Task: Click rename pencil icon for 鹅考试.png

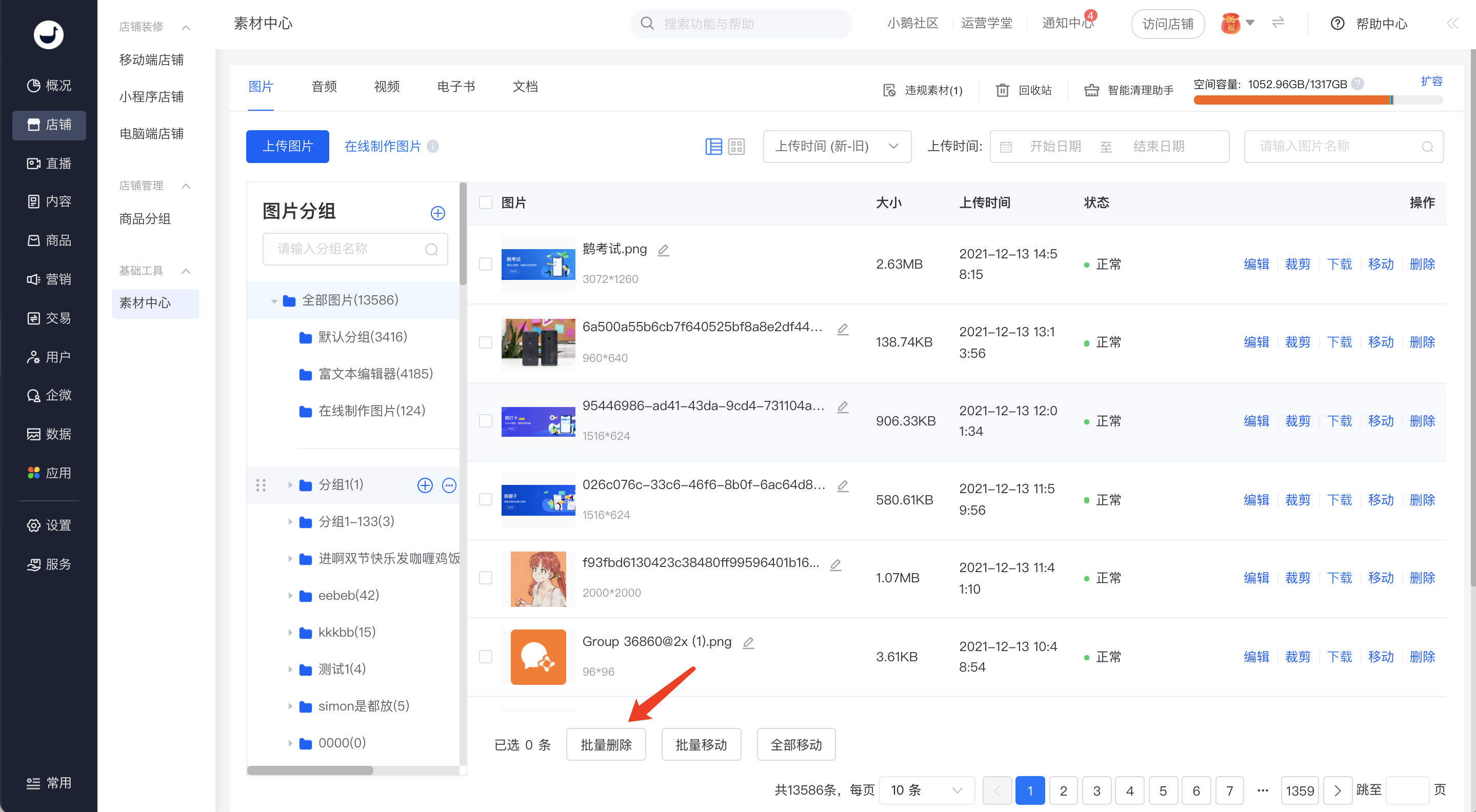Action: pos(664,250)
